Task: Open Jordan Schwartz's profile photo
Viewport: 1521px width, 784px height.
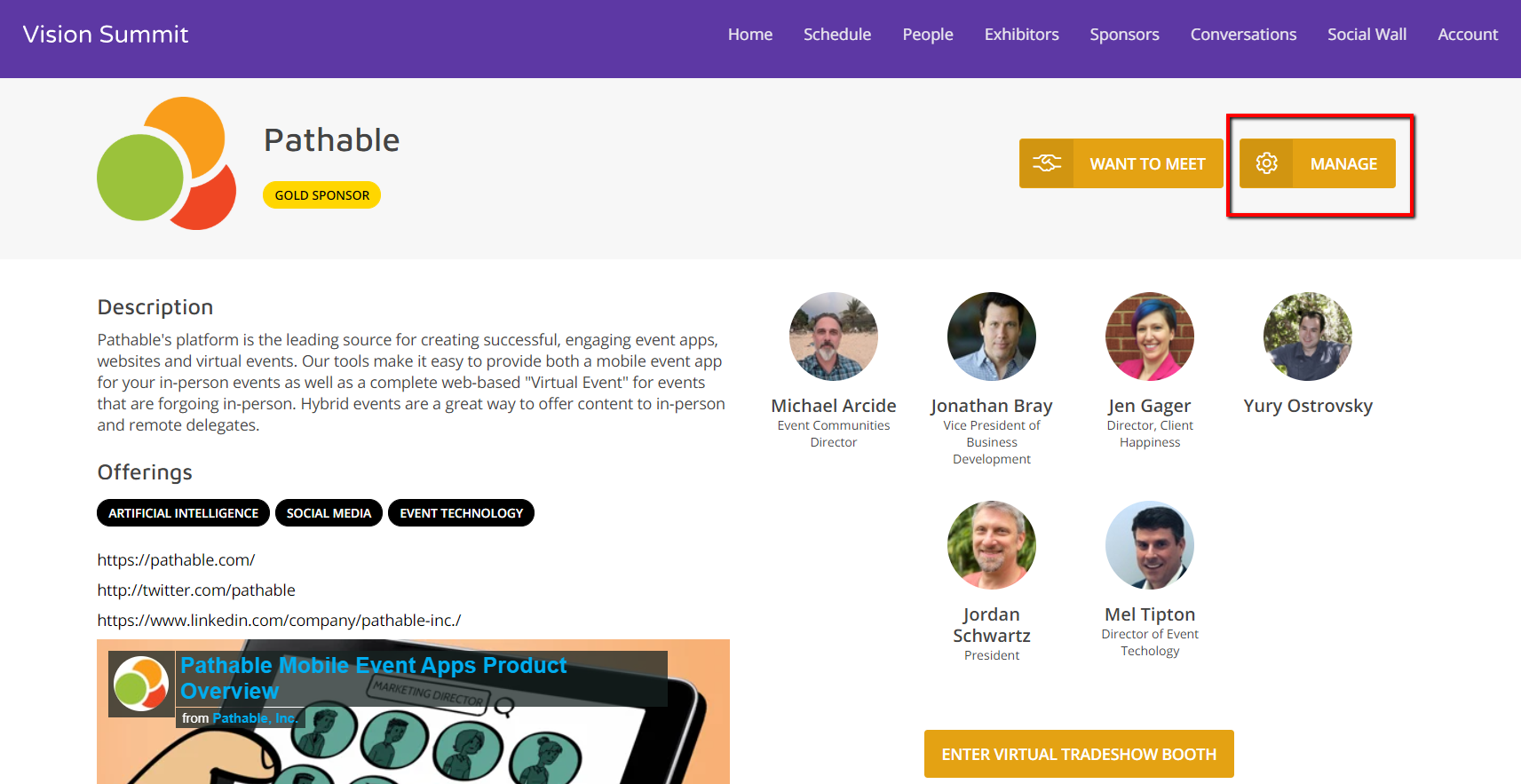Action: (991, 545)
